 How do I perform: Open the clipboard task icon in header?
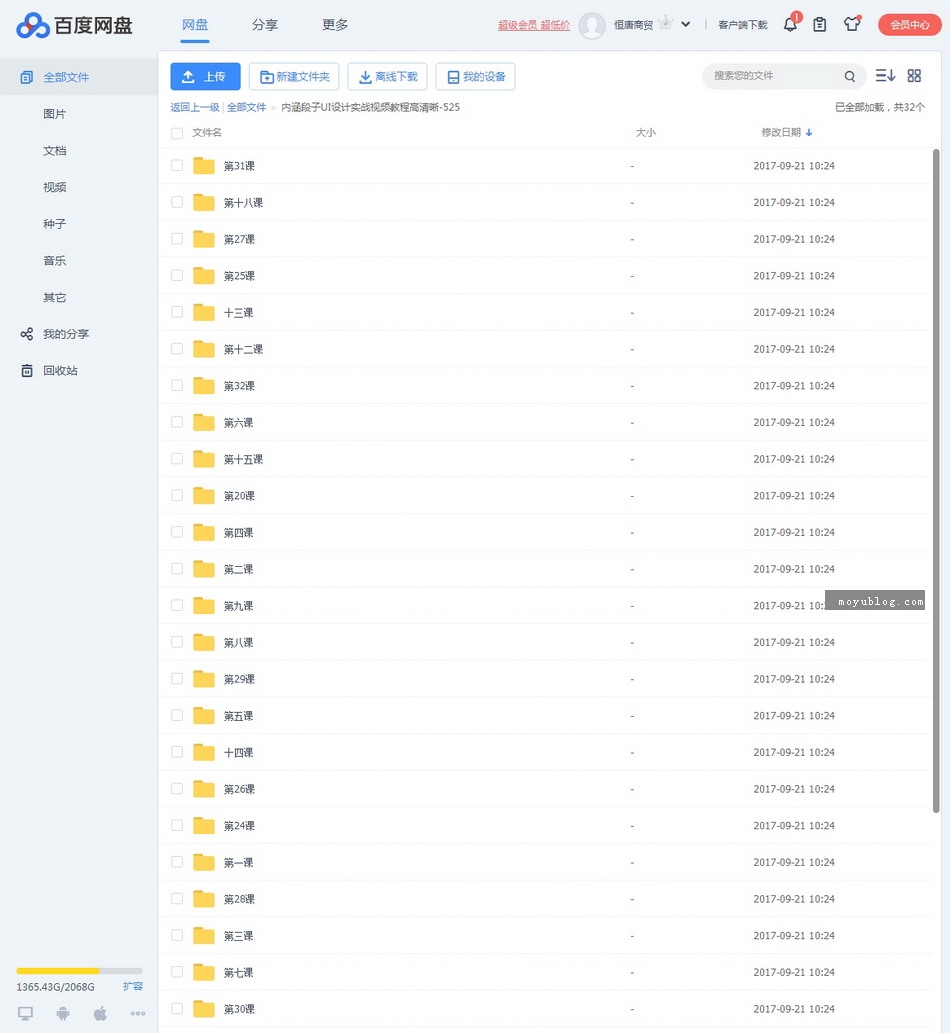click(x=820, y=24)
